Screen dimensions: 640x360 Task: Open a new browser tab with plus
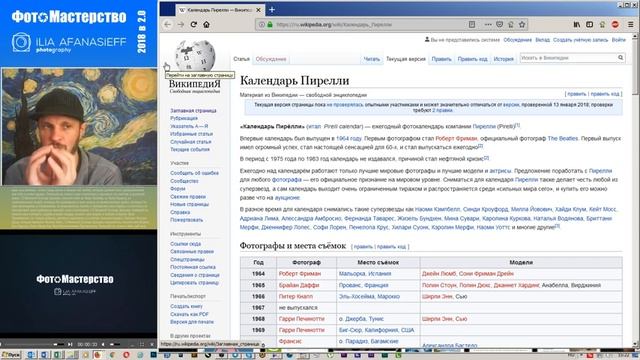(x=272, y=9)
